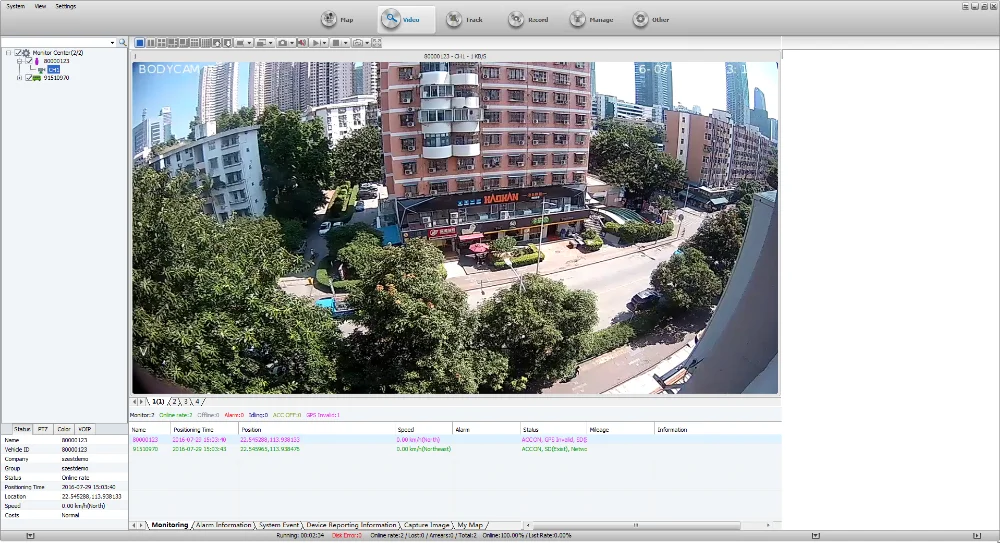
Task: Open the PTZ tab
Action: pyautogui.click(x=42, y=428)
